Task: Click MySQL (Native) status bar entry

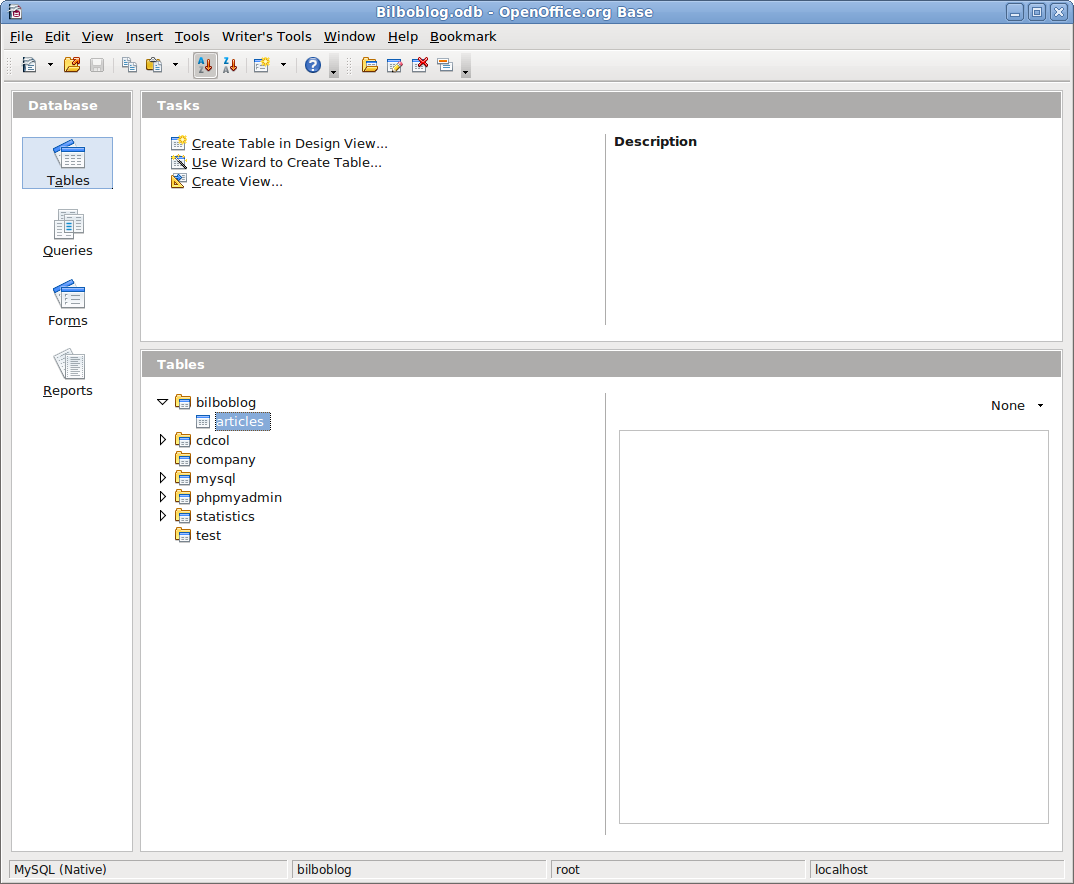Action: click(x=149, y=870)
